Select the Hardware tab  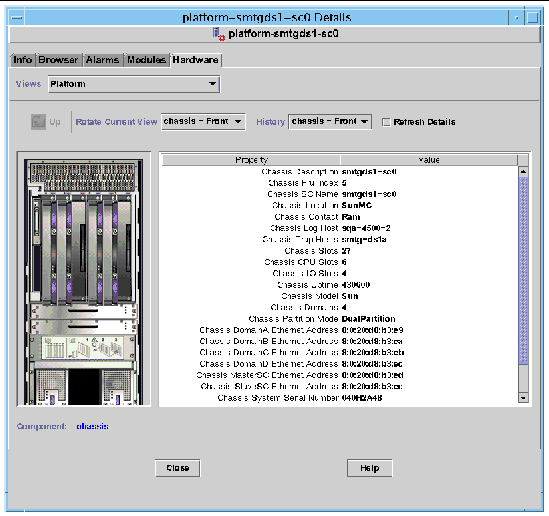[195, 60]
